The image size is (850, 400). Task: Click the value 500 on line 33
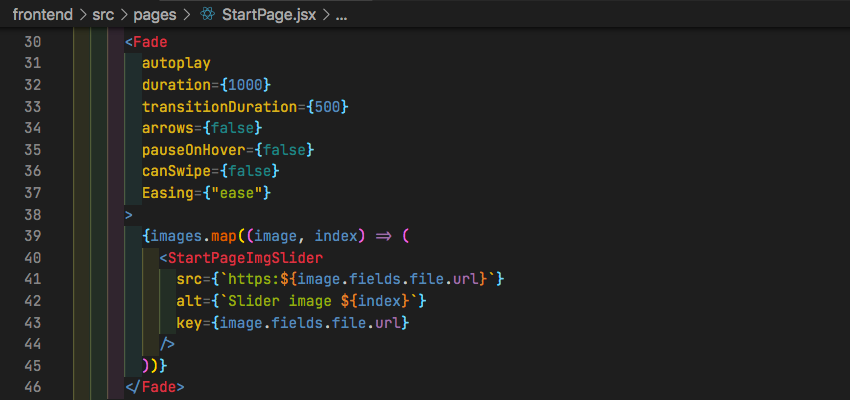point(327,107)
